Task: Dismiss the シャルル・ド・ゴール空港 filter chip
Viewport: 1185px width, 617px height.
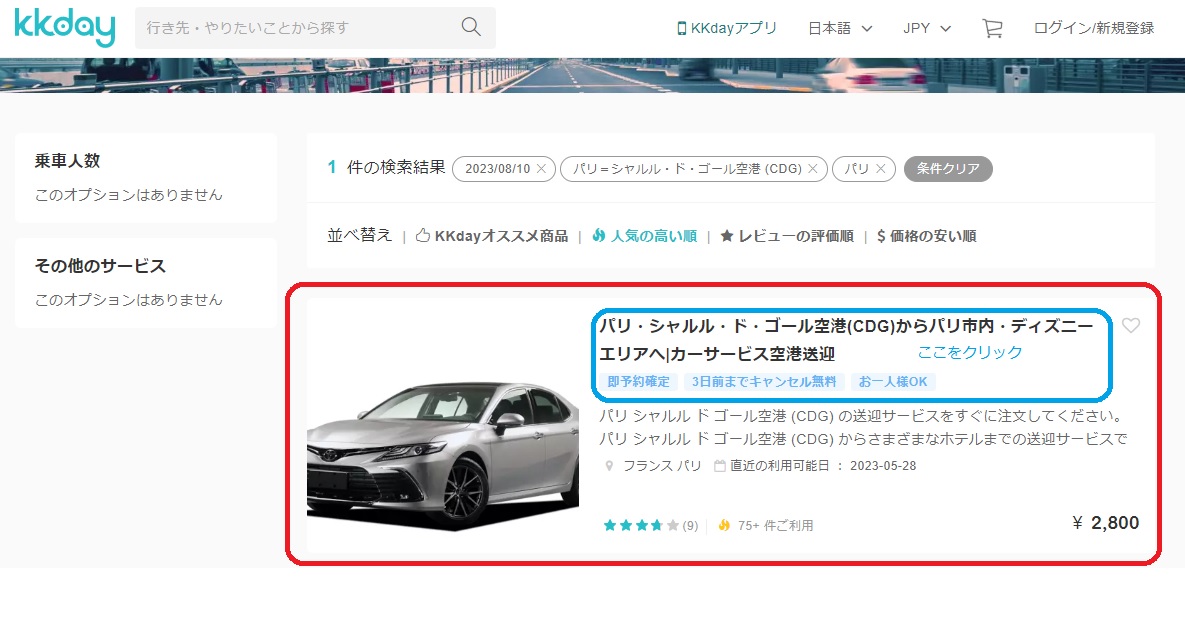Action: pyautogui.click(x=814, y=169)
